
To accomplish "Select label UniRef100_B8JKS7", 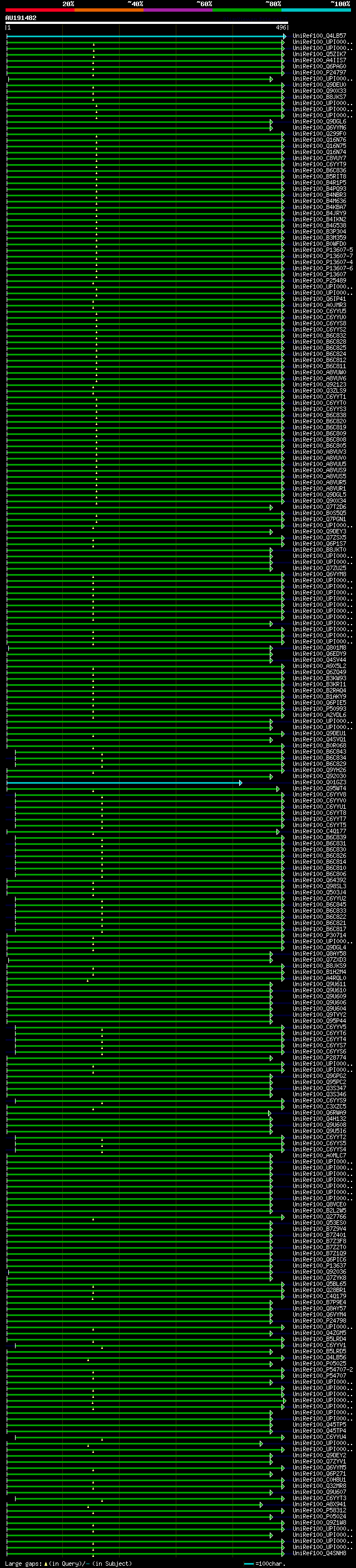I will pos(319,97).
